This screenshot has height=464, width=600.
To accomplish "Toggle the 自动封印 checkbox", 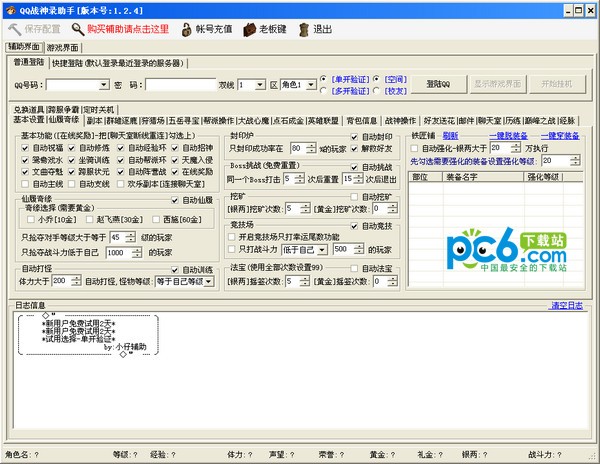I will tap(354, 137).
